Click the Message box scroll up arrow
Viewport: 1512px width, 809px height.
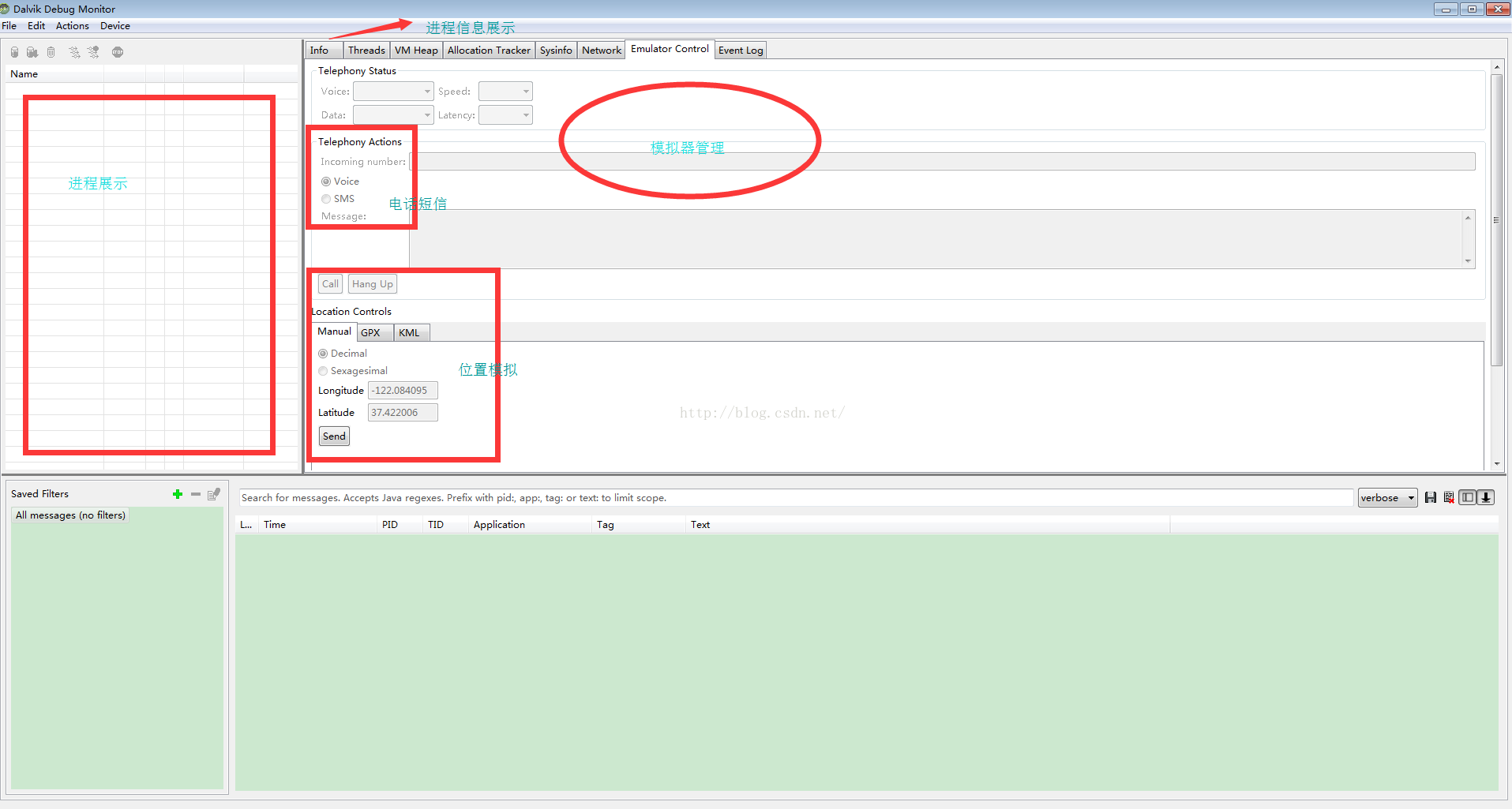point(1469,217)
